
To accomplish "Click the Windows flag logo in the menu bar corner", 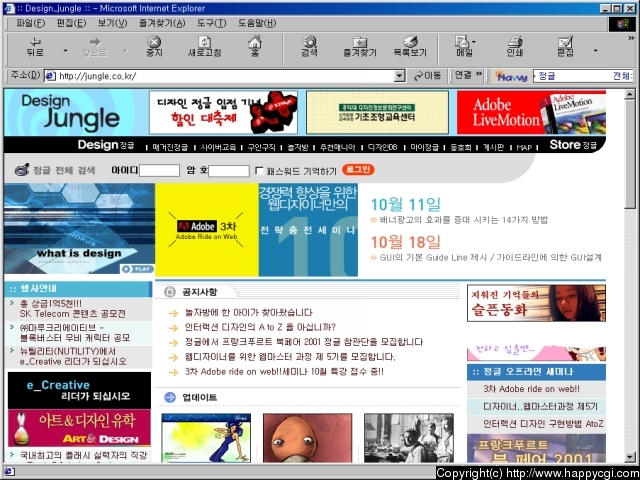I will coord(622,24).
